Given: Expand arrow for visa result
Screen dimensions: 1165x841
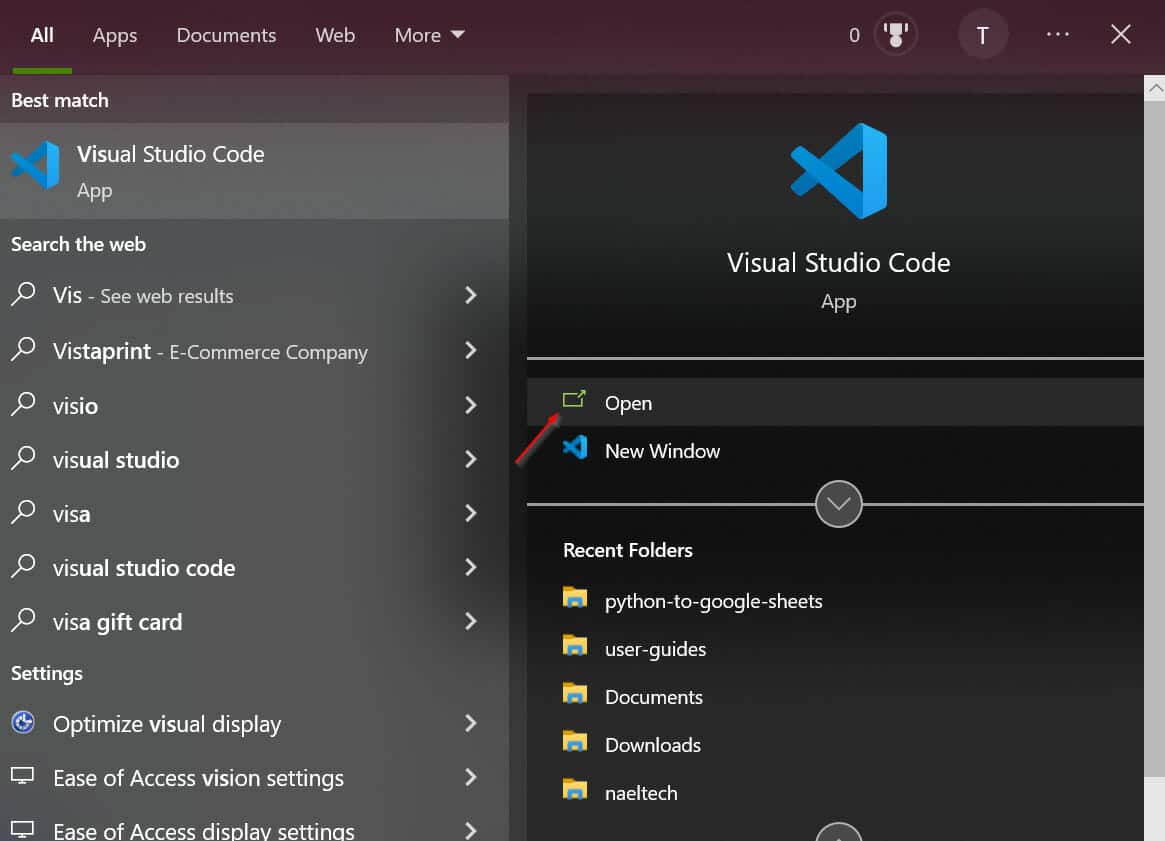Looking at the screenshot, I should point(470,513).
